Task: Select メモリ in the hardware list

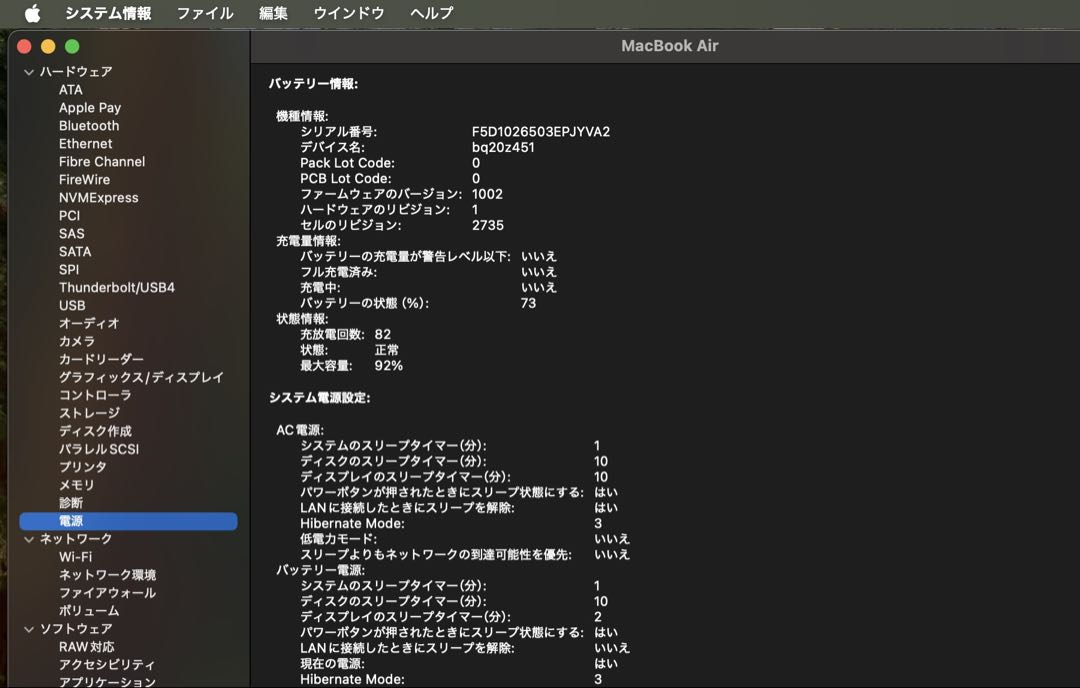Action: 76,485
